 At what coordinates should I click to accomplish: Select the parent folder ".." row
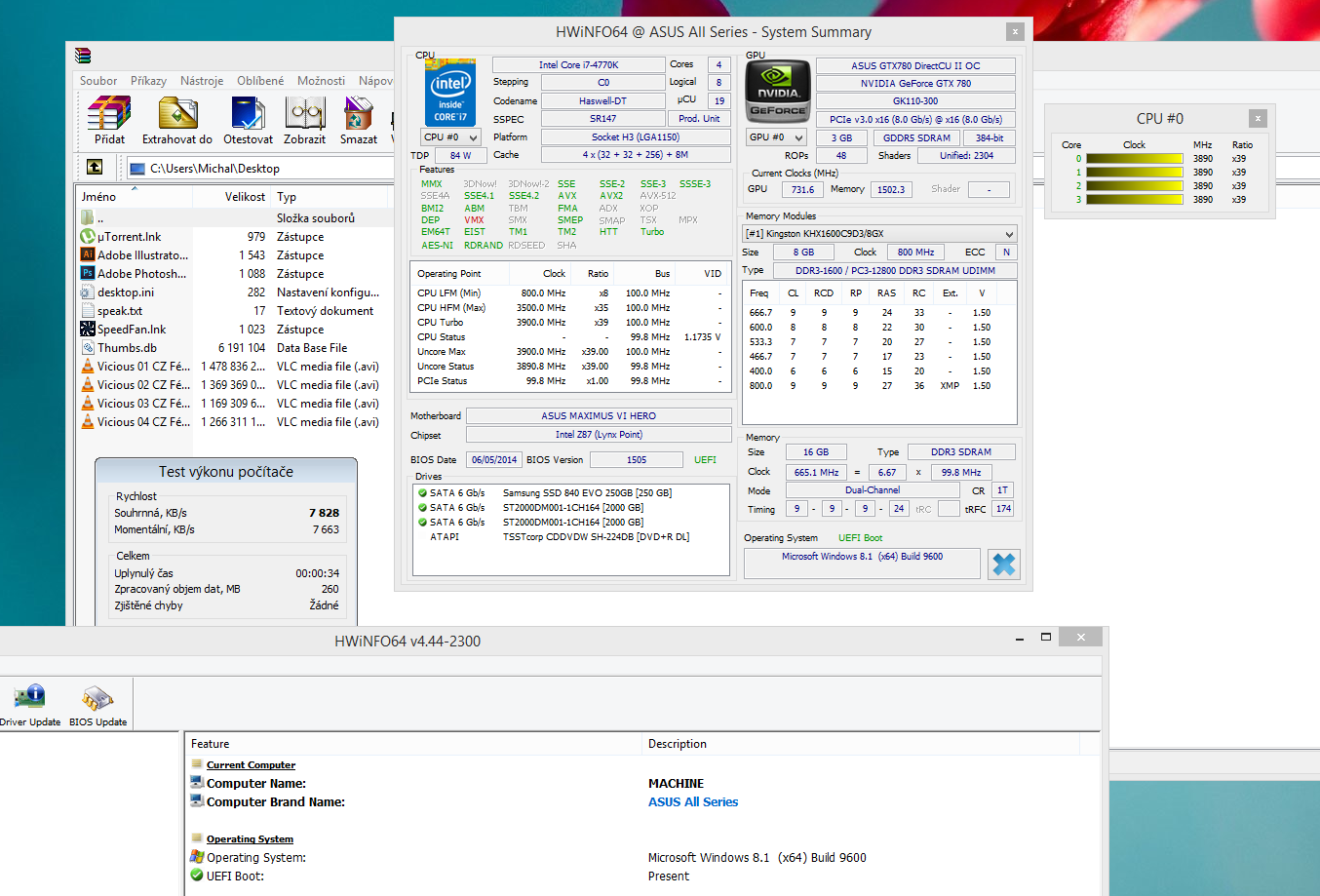[234, 218]
